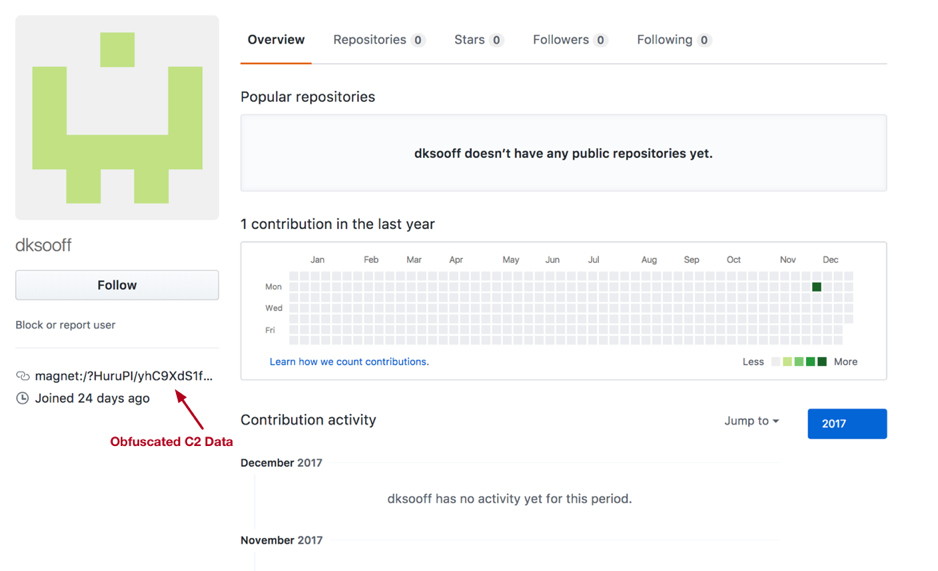
Task: Click the Repositories count badge
Action: pyautogui.click(x=418, y=40)
